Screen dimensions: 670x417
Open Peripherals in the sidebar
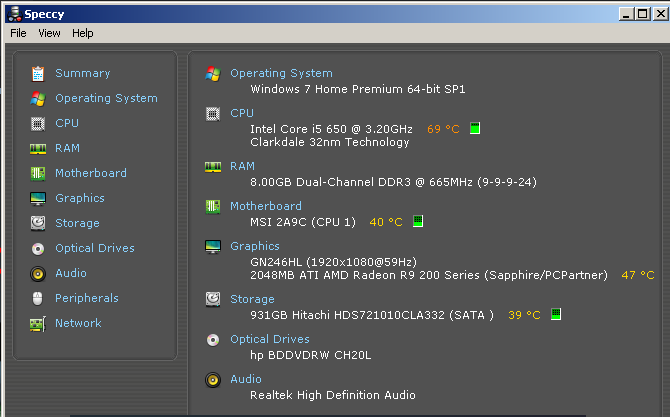tap(86, 298)
